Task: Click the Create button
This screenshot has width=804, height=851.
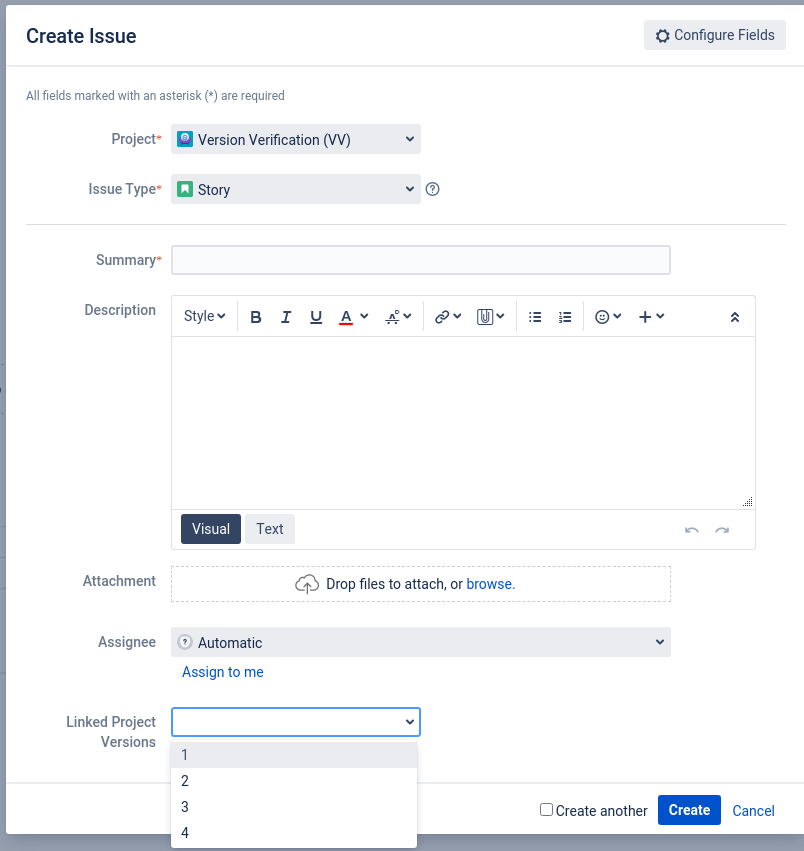Action: pos(689,810)
